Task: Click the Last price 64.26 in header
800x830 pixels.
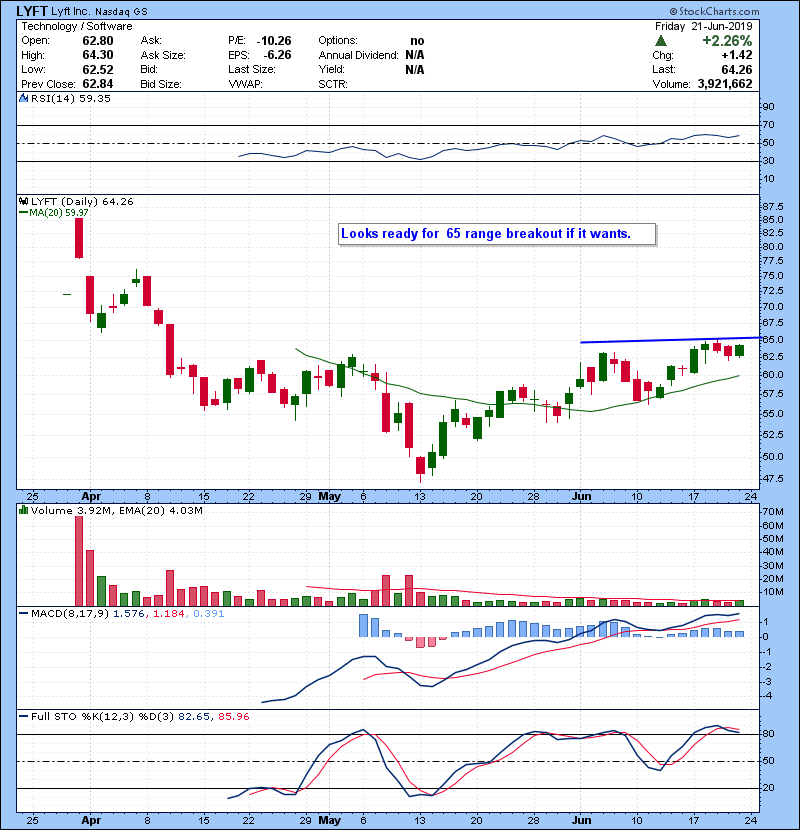Action: point(737,69)
